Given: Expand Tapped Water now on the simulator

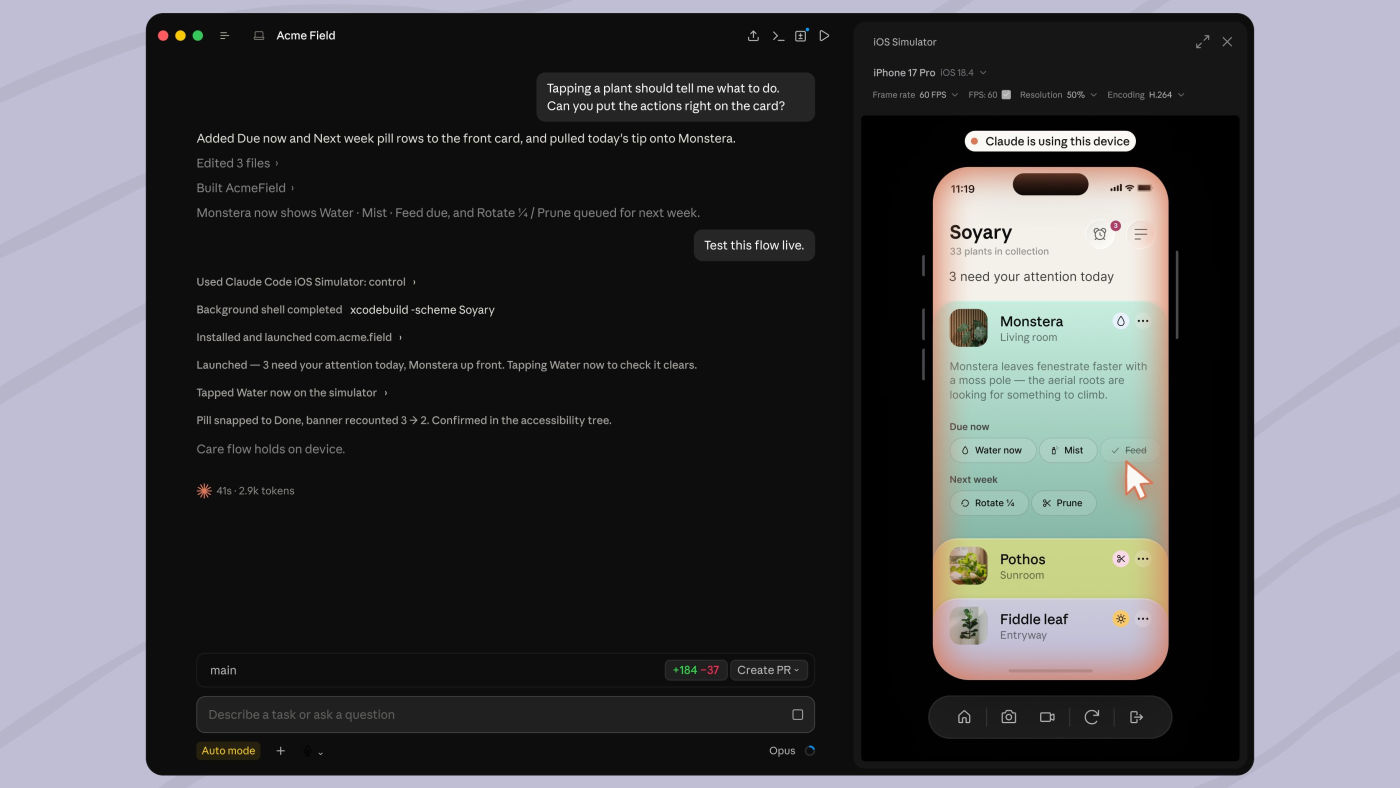Looking at the screenshot, I should tap(291, 393).
